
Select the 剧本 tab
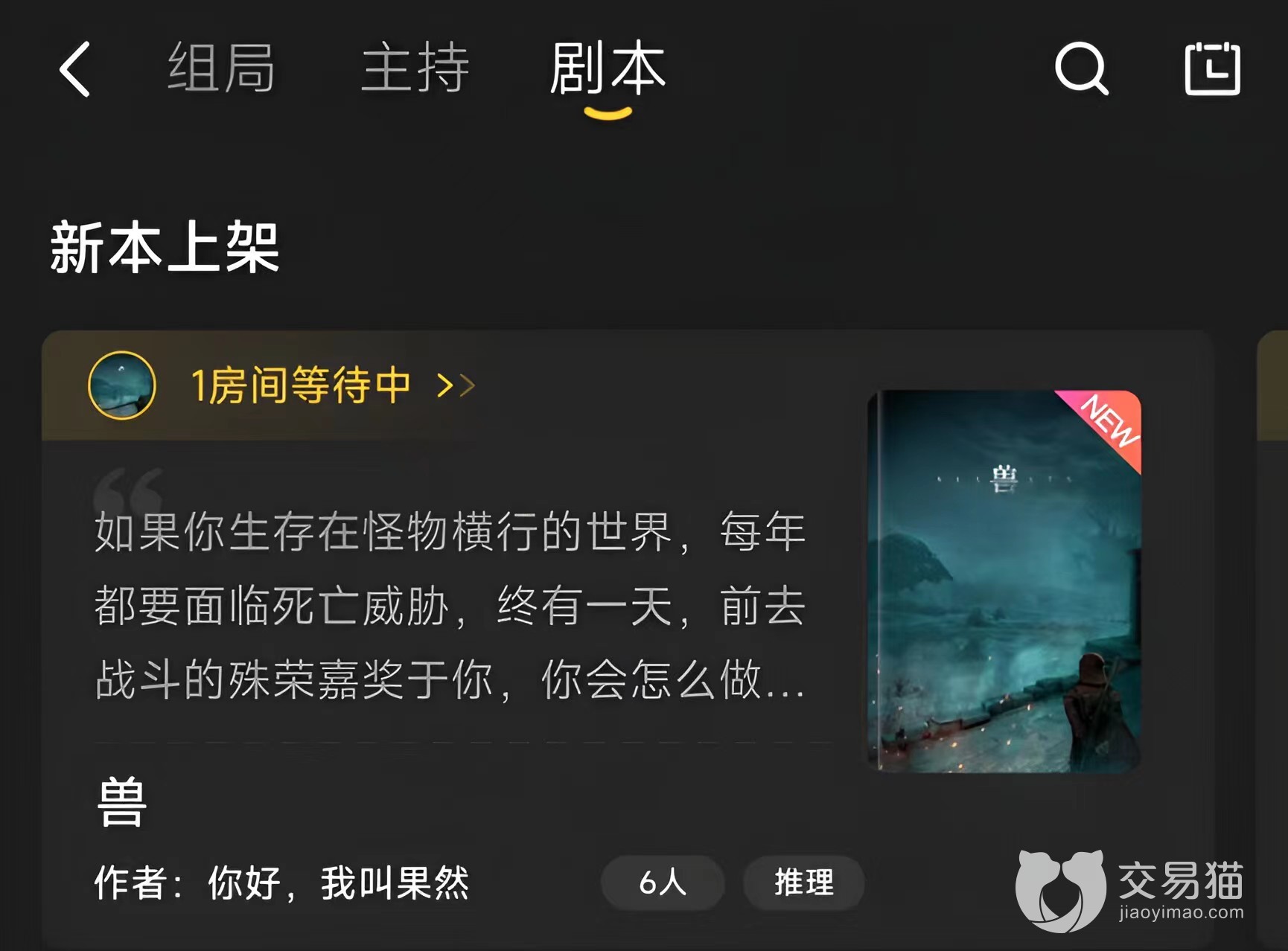608,68
